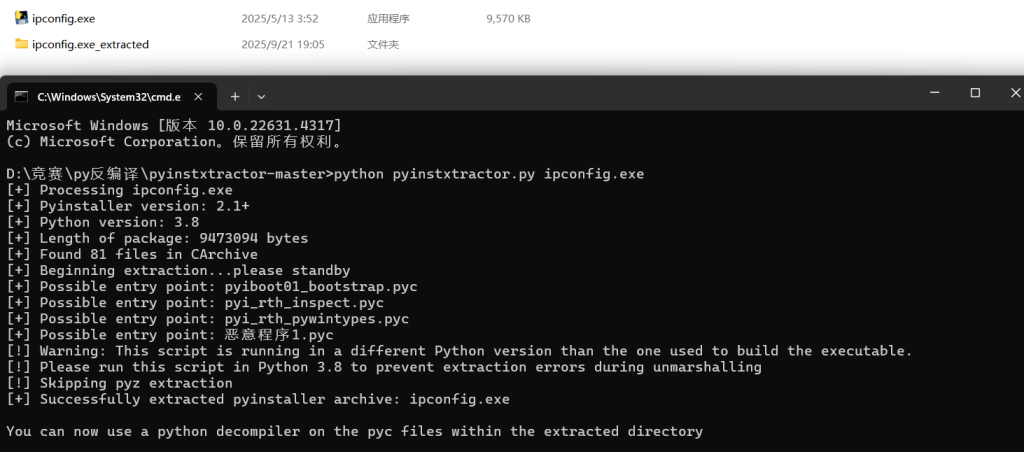Select the ipconfig.exe_extracted folder name
This screenshot has width=1024, height=452.
pos(90,44)
